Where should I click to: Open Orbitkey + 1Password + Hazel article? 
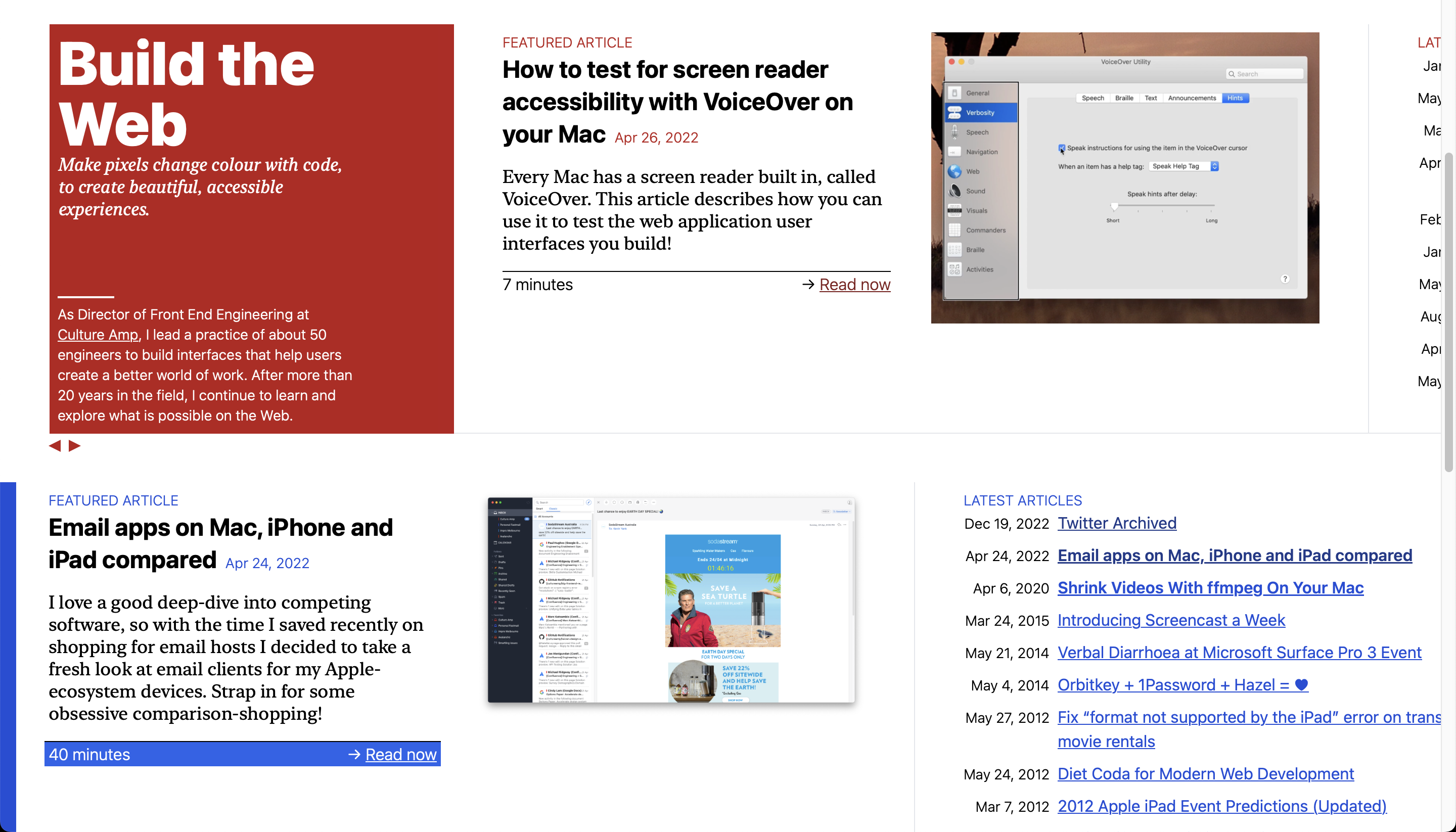pyautogui.click(x=1182, y=685)
